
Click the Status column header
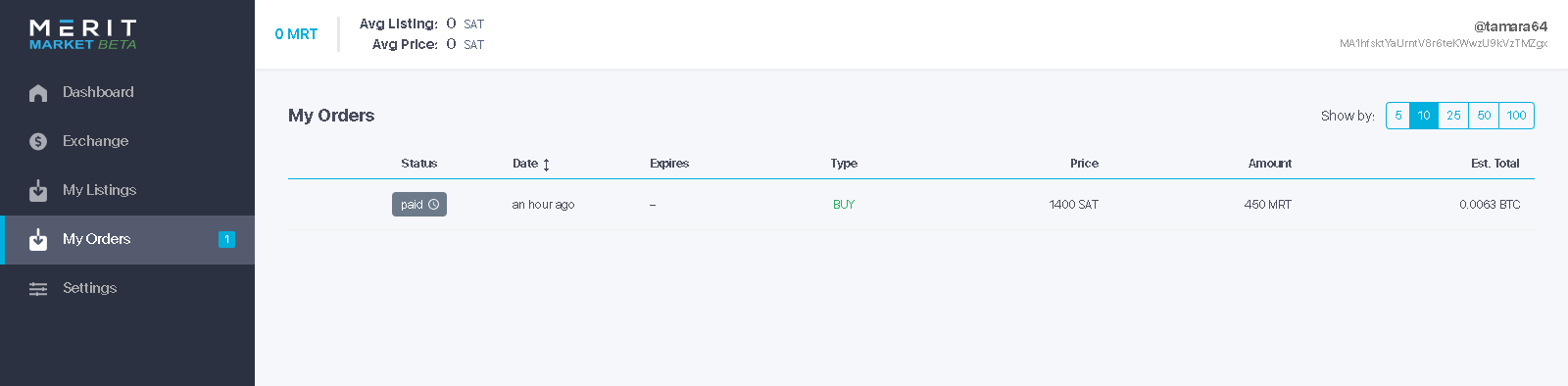coord(418,164)
